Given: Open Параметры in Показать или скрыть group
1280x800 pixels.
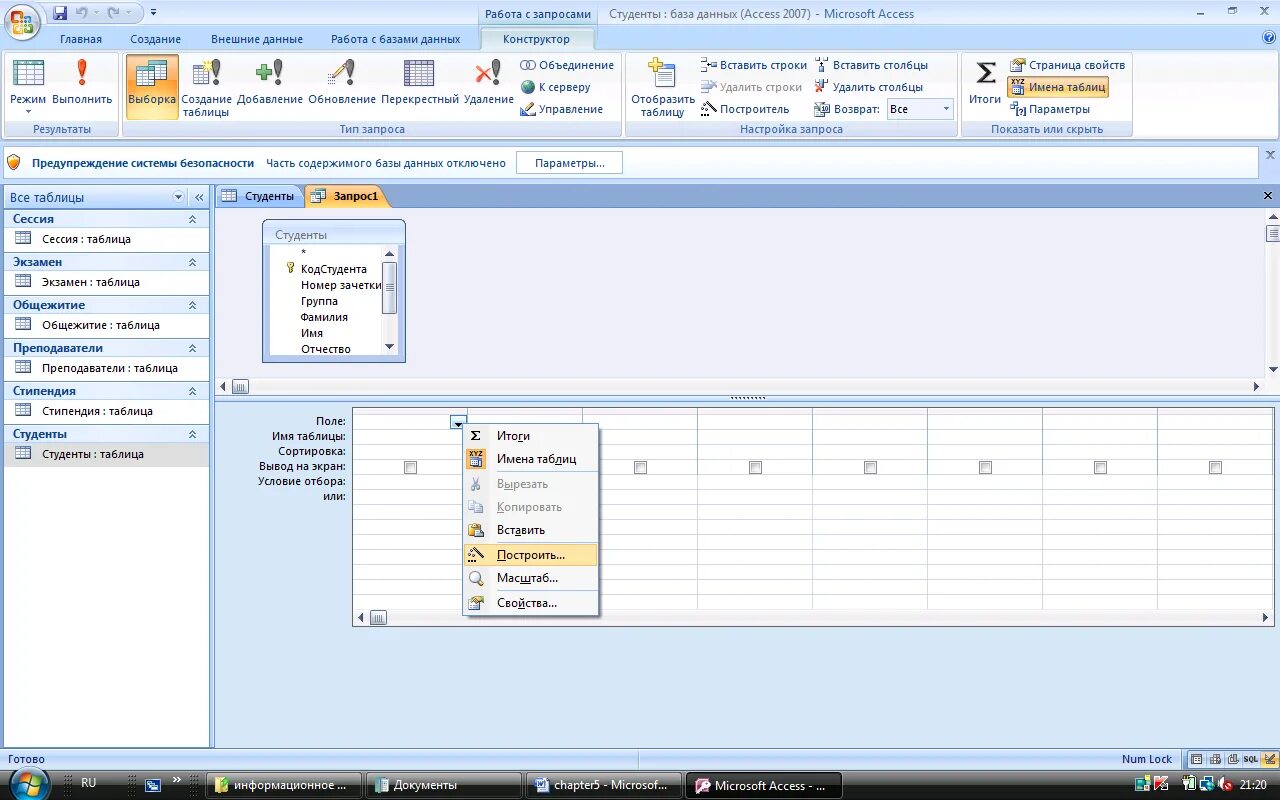Looking at the screenshot, I should coord(1050,109).
